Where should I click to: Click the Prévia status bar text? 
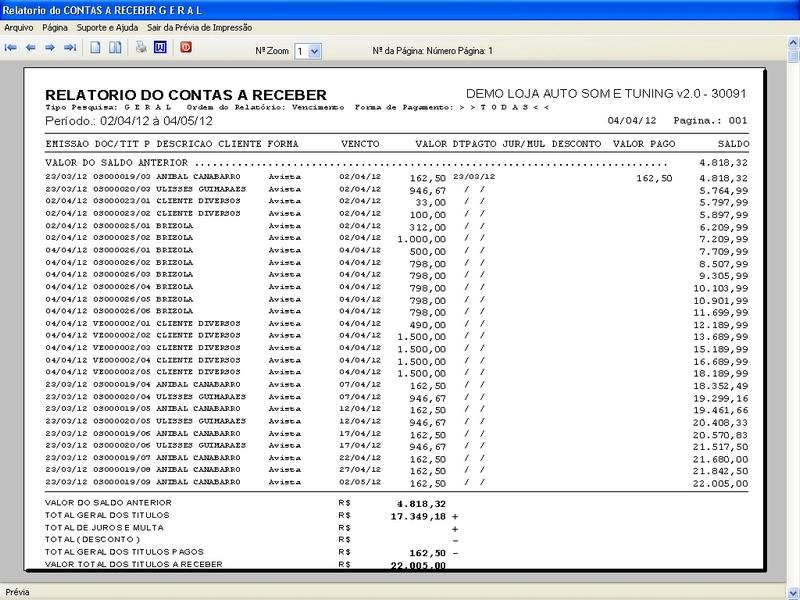coord(18,591)
